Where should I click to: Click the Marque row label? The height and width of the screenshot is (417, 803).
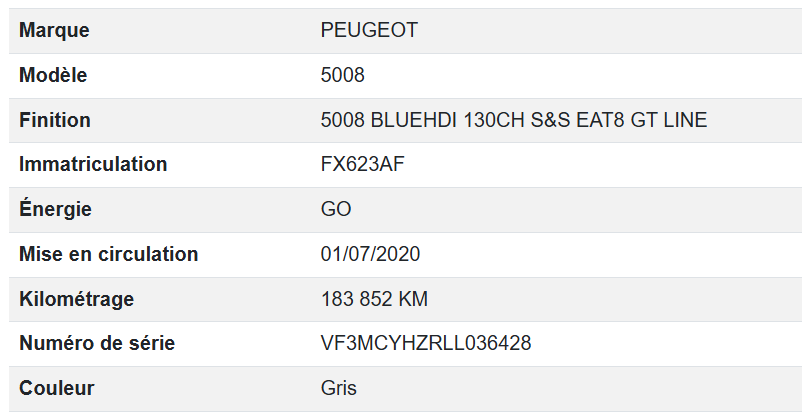point(54,31)
